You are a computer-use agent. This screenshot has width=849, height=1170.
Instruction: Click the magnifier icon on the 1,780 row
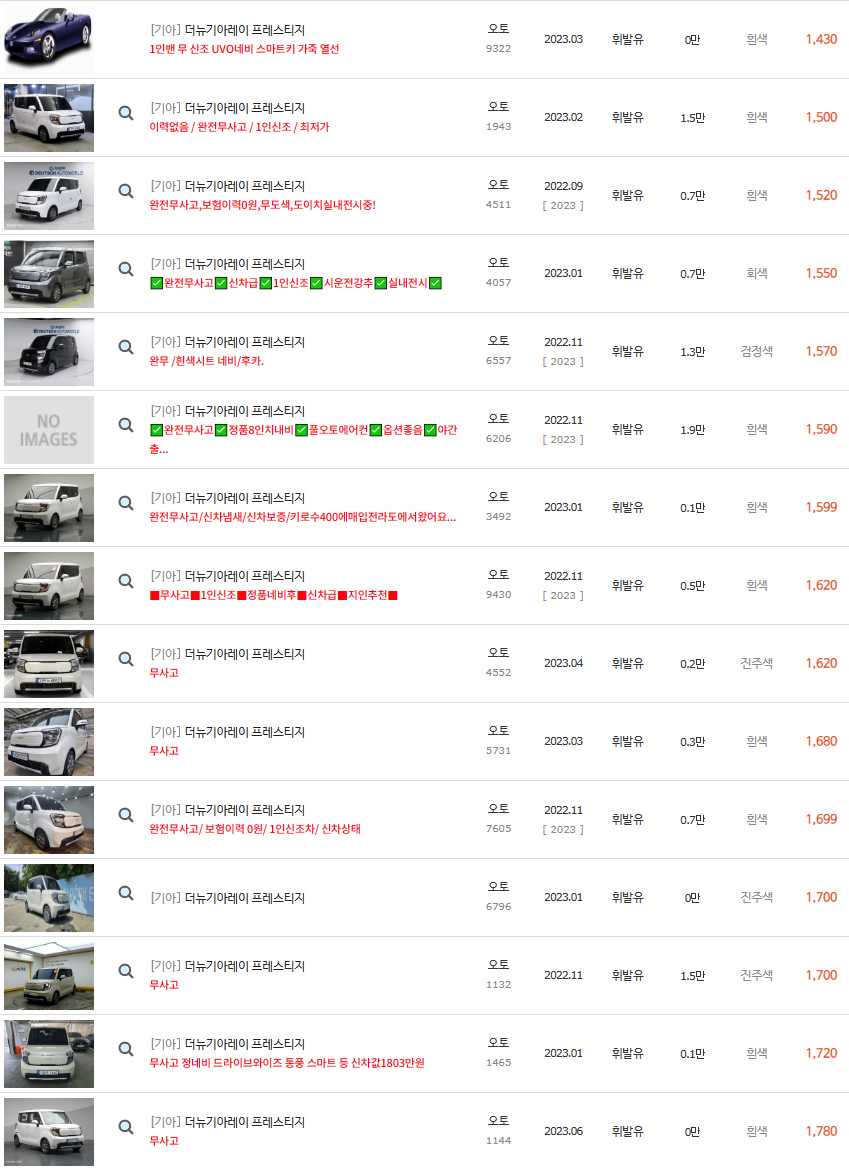(x=126, y=1127)
